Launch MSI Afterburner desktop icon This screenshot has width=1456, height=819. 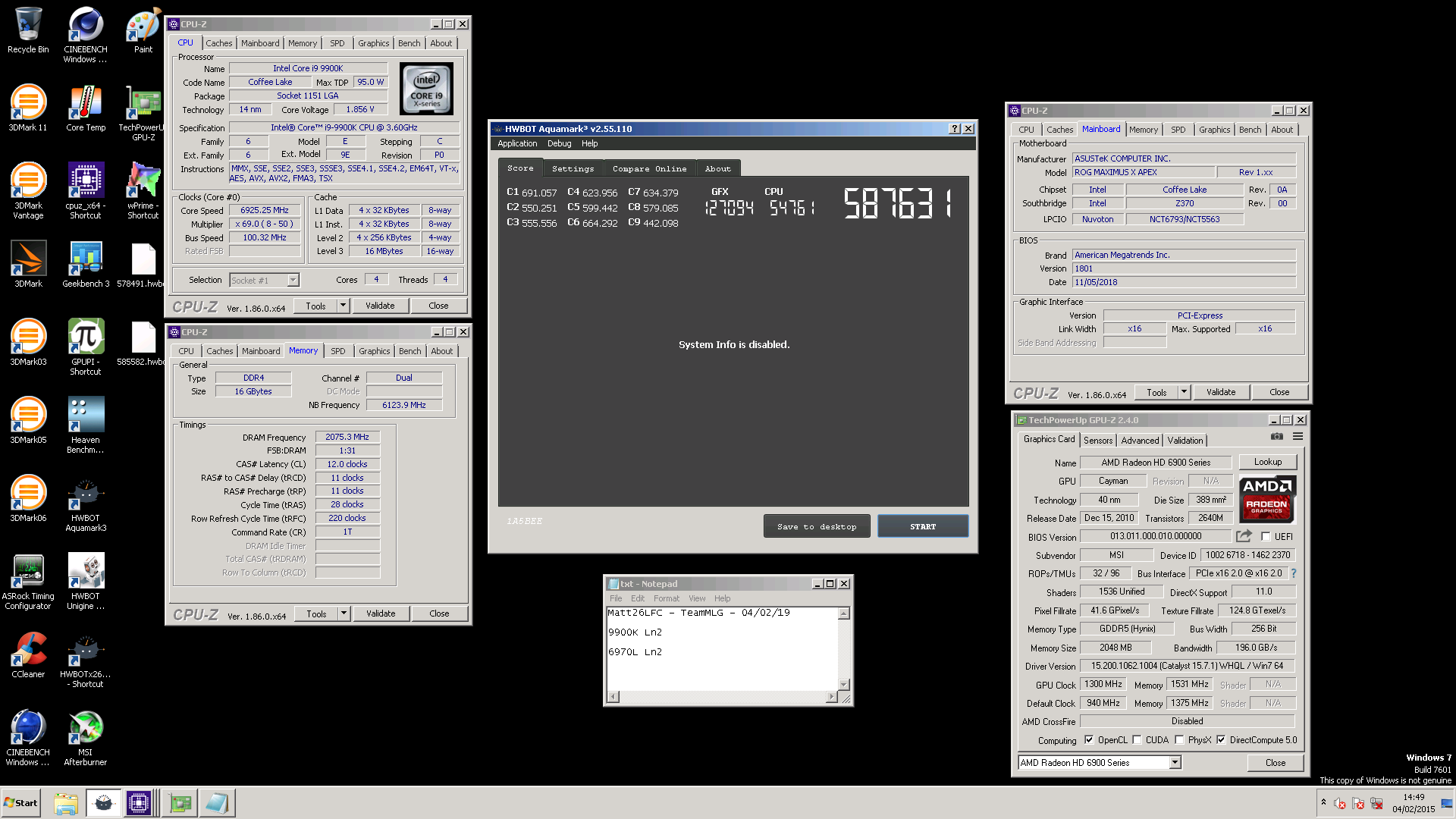[x=86, y=738]
